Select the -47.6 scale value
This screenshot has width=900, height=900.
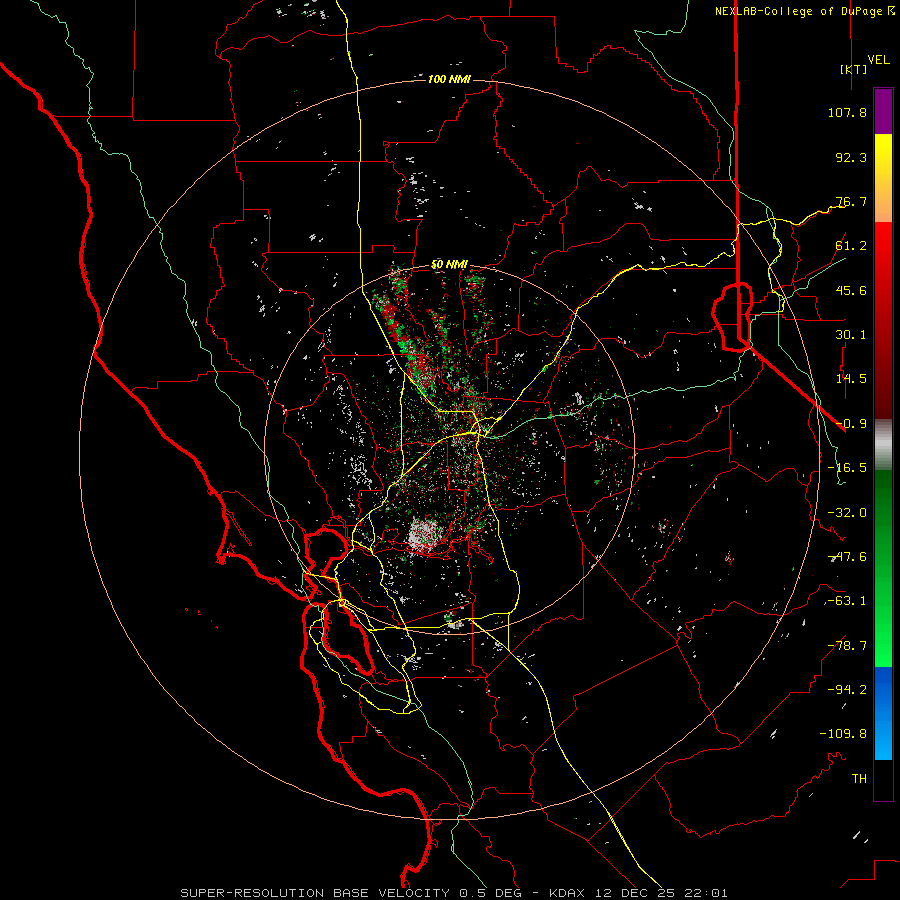coord(847,557)
